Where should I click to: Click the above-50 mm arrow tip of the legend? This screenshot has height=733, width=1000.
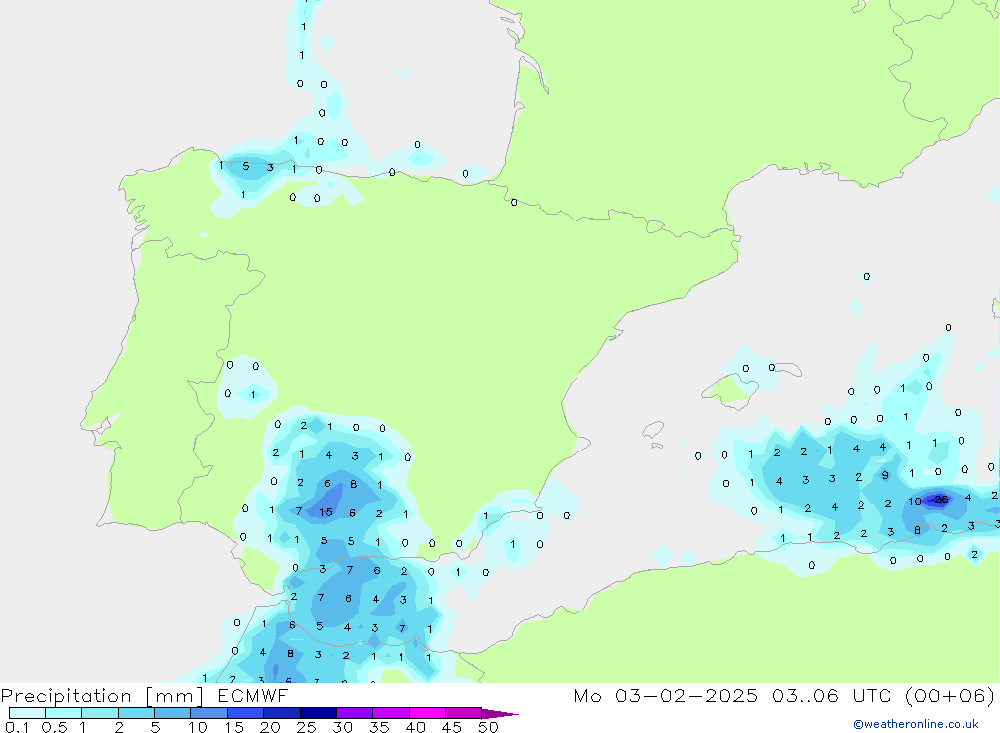pyautogui.click(x=500, y=714)
